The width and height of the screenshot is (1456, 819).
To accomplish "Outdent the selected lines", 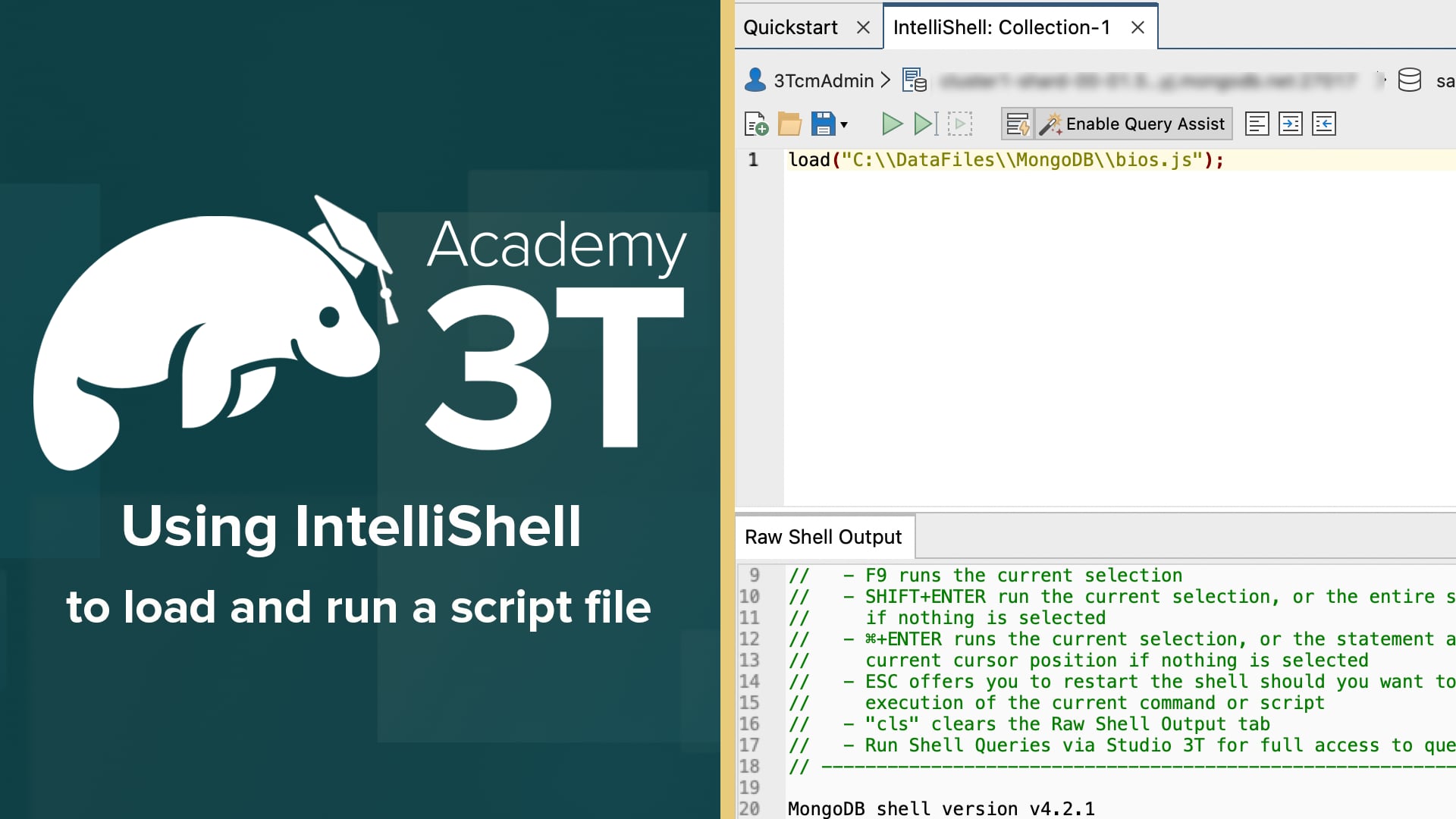I will coord(1324,124).
